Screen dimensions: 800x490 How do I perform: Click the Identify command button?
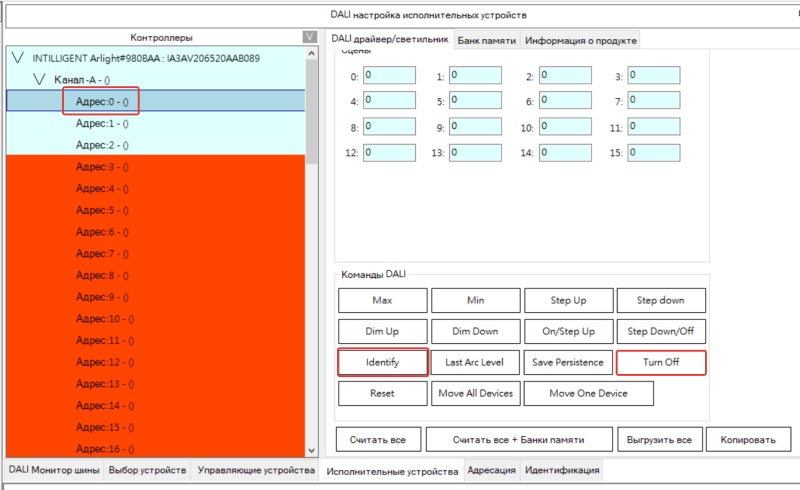click(x=383, y=362)
